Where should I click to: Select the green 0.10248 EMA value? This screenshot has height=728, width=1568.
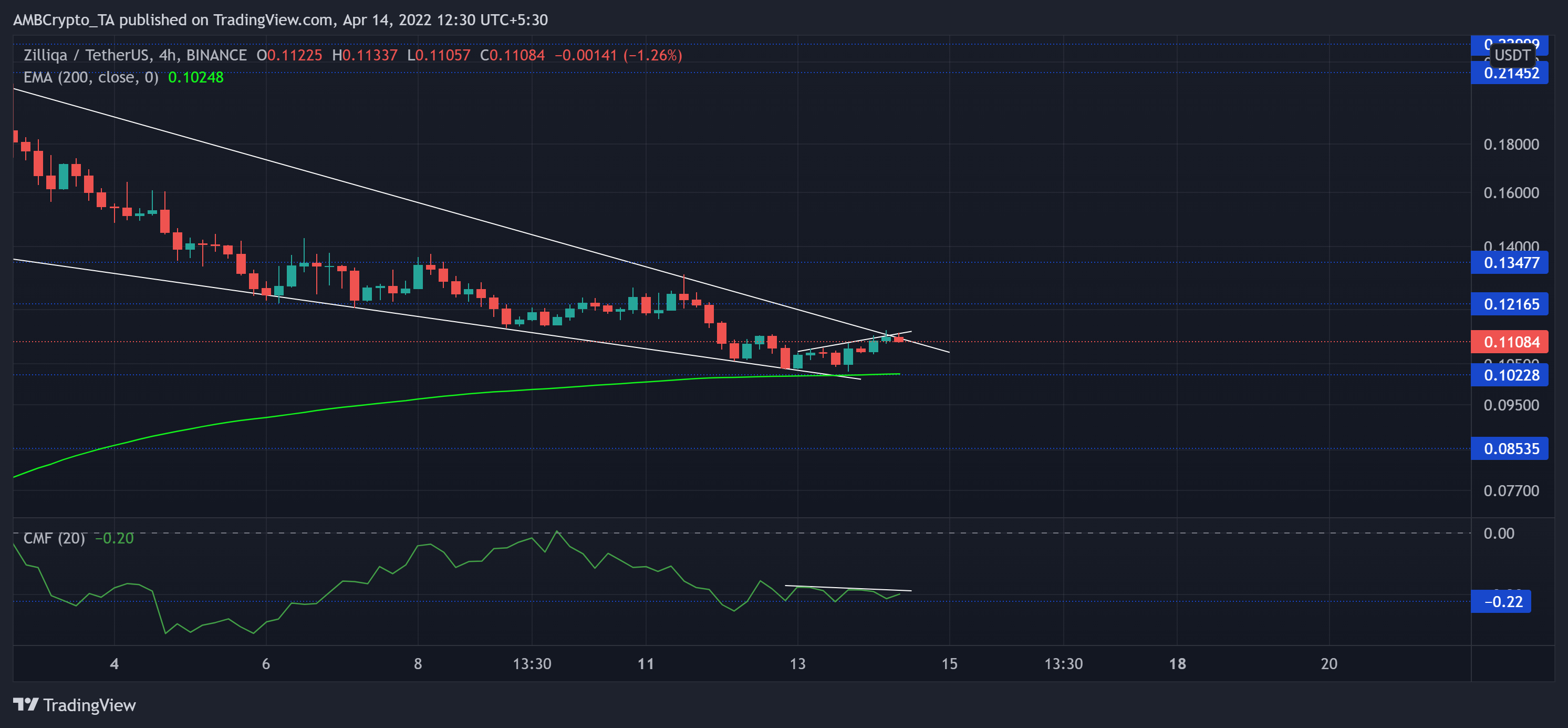(196, 77)
